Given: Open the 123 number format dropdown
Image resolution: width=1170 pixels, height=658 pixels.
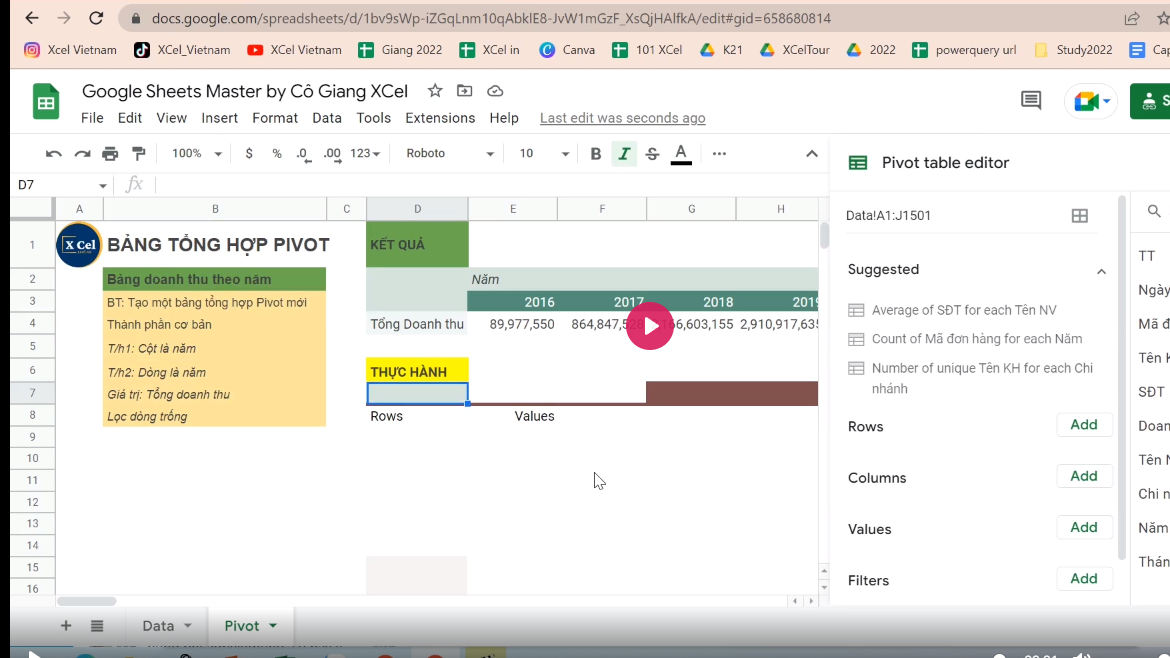Looking at the screenshot, I should (x=365, y=154).
